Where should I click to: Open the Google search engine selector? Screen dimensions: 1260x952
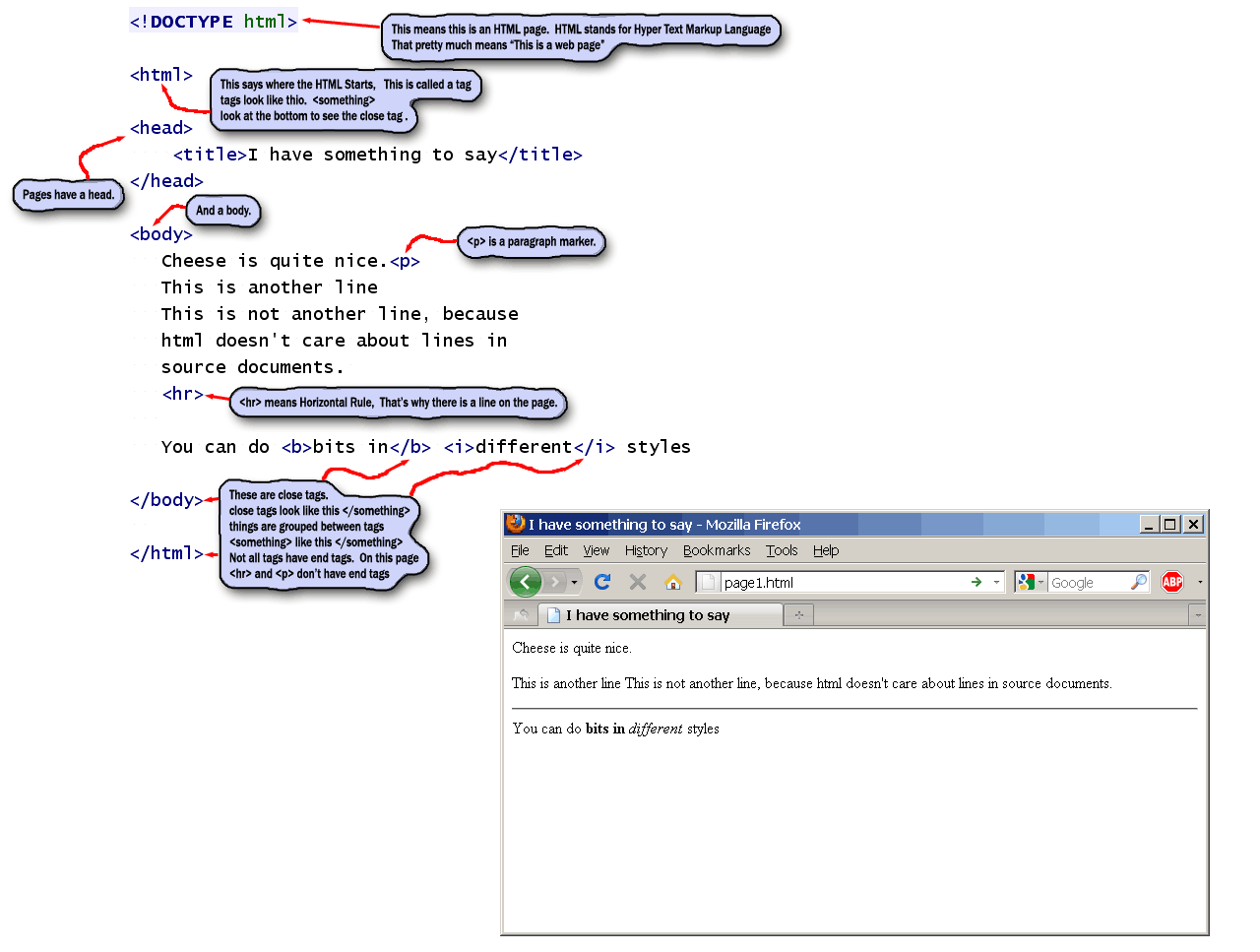point(1030,582)
